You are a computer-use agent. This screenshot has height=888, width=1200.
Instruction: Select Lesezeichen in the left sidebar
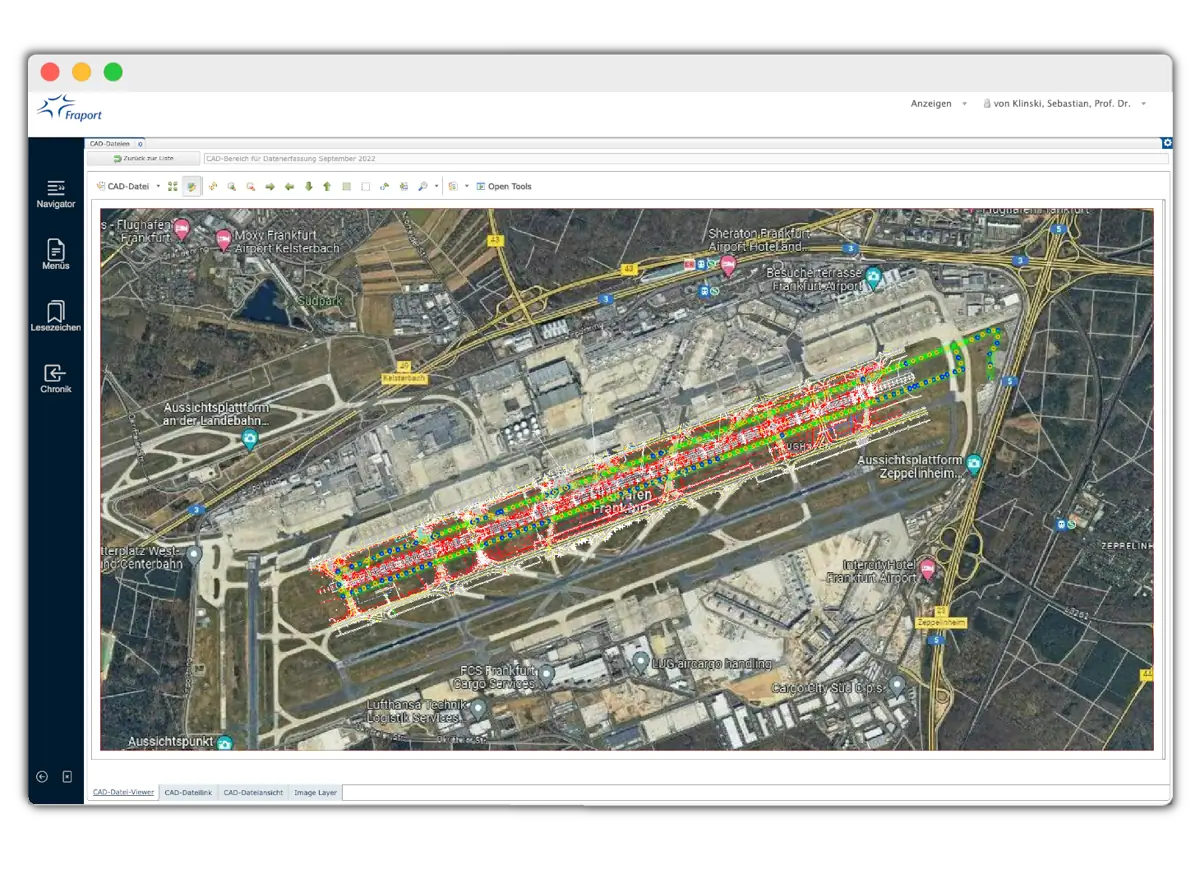coord(55,318)
